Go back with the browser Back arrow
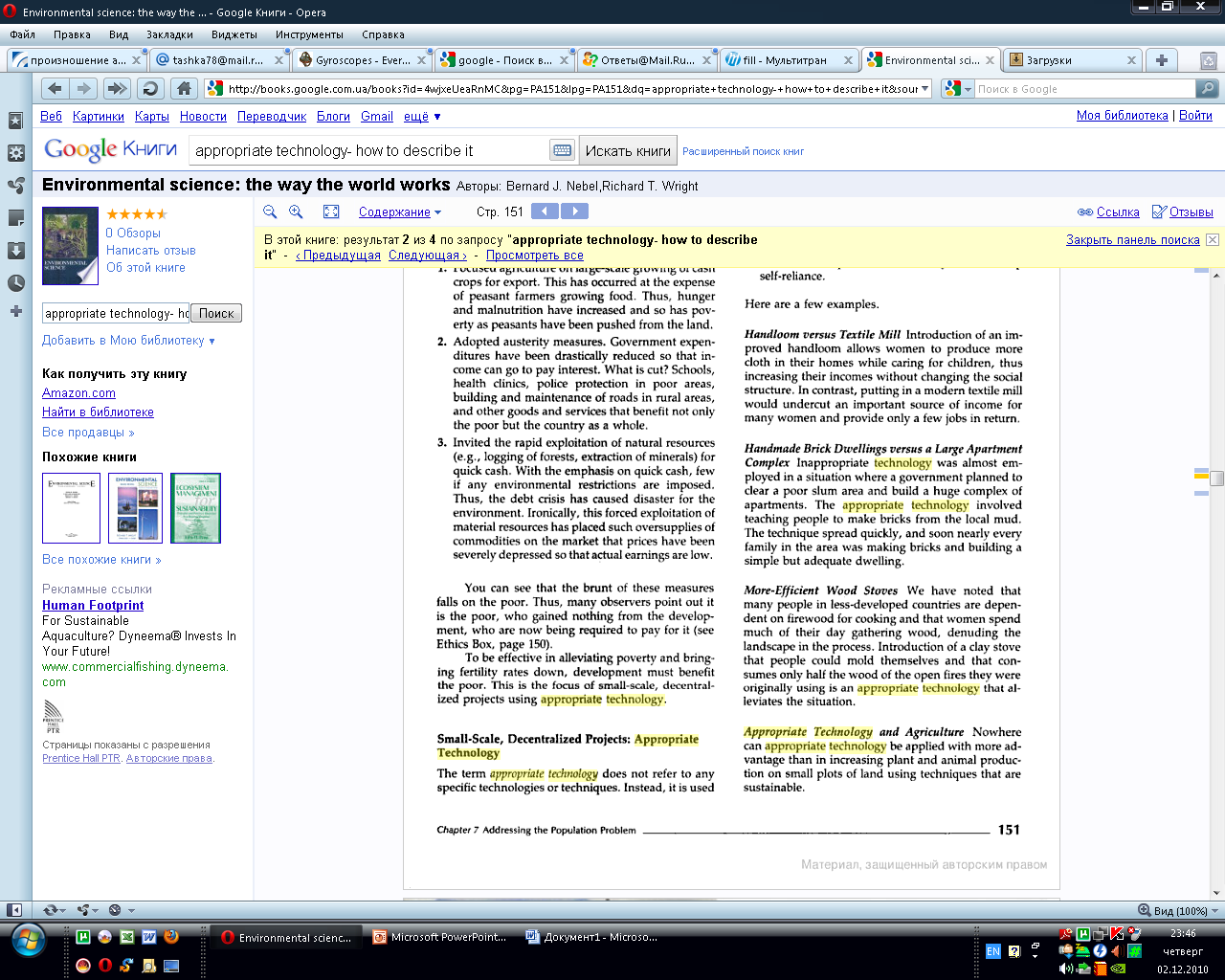The image size is (1225, 980). click(55, 88)
